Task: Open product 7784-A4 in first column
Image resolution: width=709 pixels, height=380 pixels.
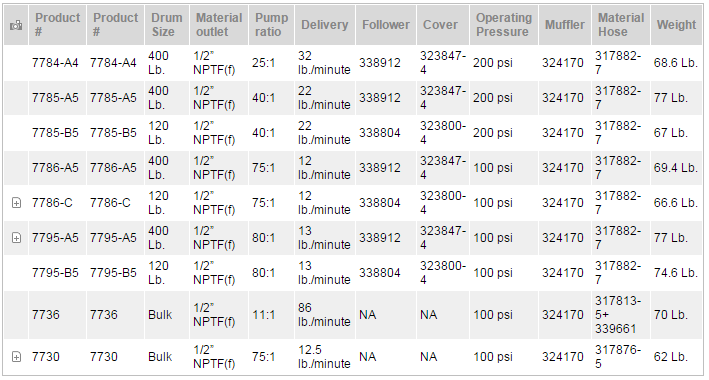Action: coord(55,63)
